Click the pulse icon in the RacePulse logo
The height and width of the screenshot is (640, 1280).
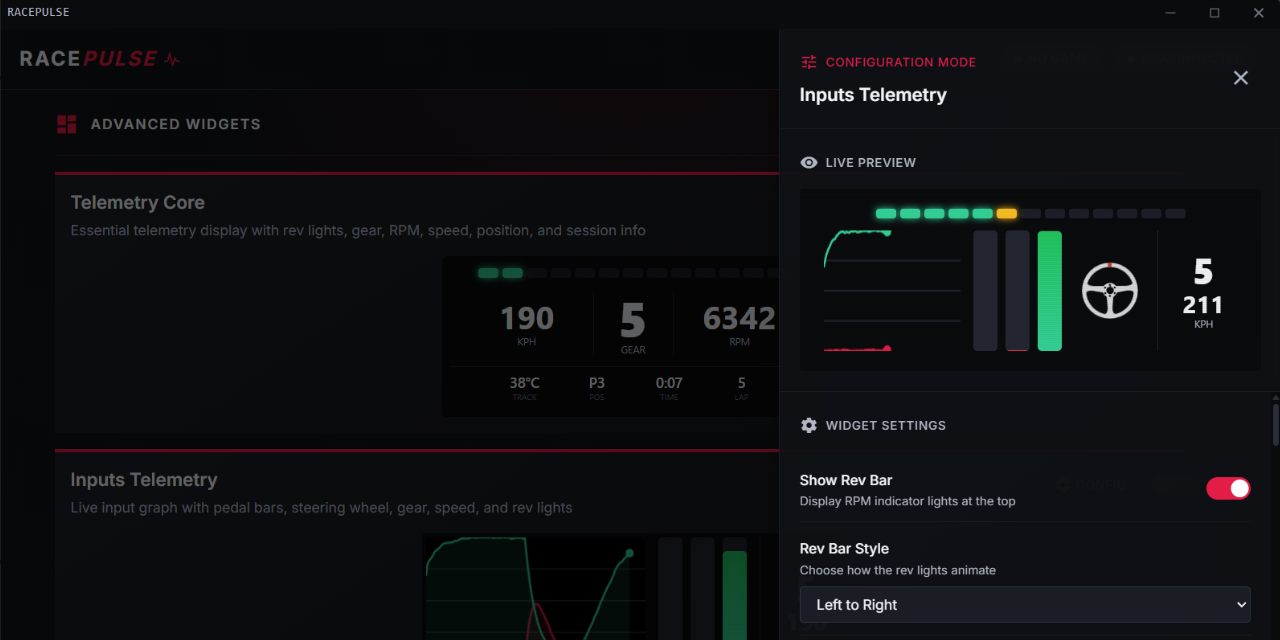[x=172, y=58]
